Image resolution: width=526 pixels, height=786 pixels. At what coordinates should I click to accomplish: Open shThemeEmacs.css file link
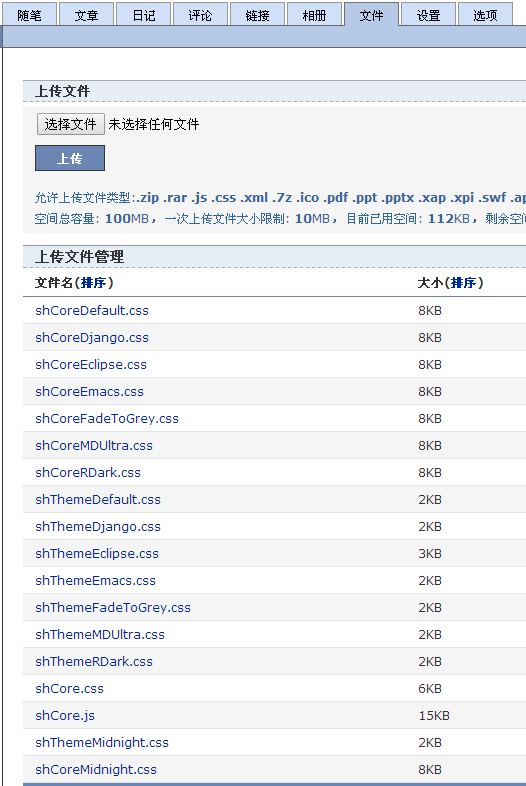(x=95, y=580)
